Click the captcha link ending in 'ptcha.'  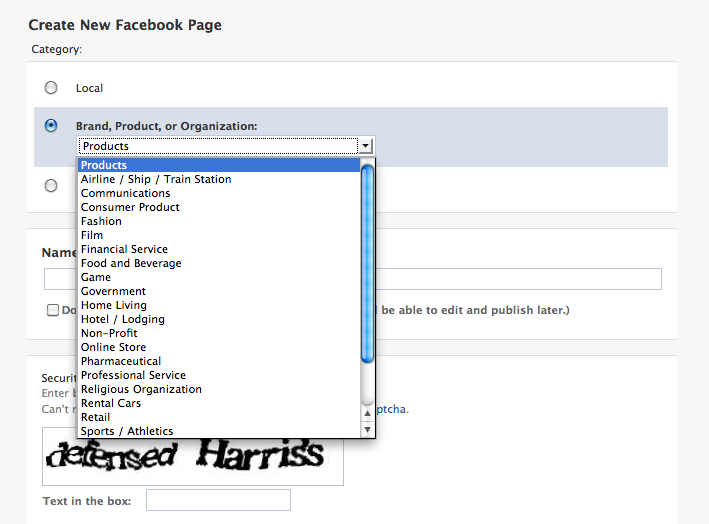pyautogui.click(x=392, y=409)
